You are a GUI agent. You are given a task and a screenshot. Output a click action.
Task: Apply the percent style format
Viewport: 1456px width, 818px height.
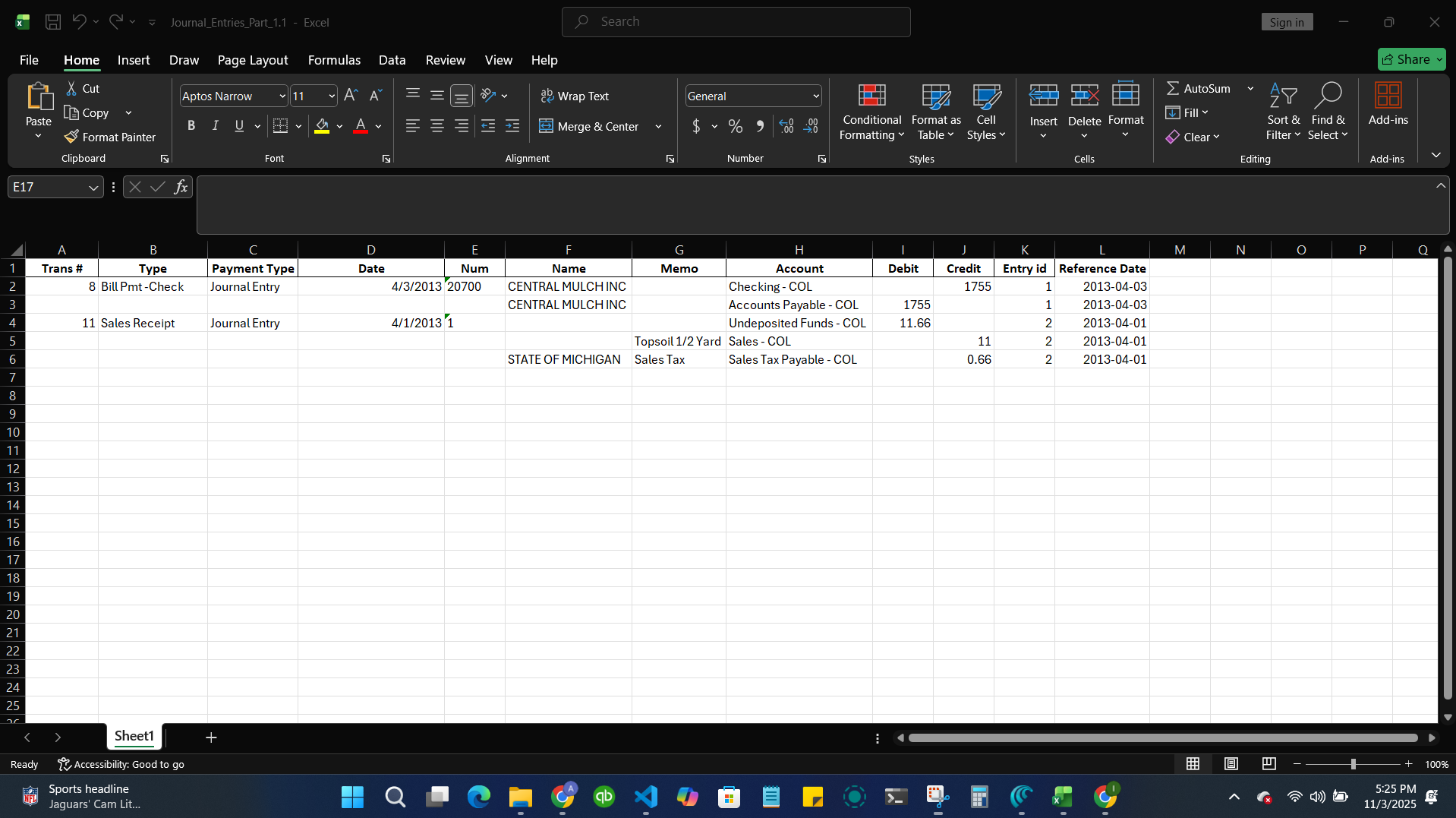point(735,126)
